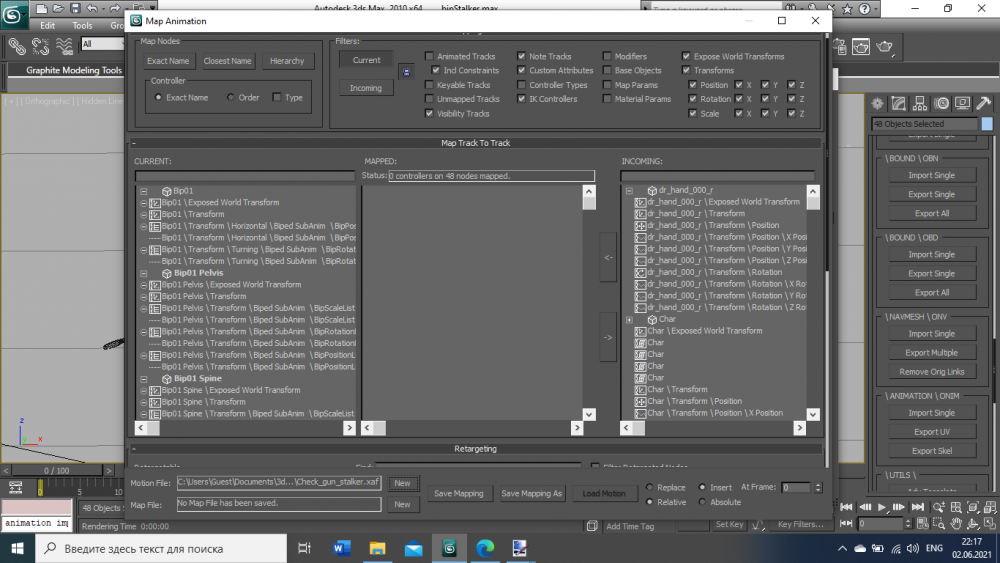Uncheck Expose World Transforms filter

click(686, 57)
